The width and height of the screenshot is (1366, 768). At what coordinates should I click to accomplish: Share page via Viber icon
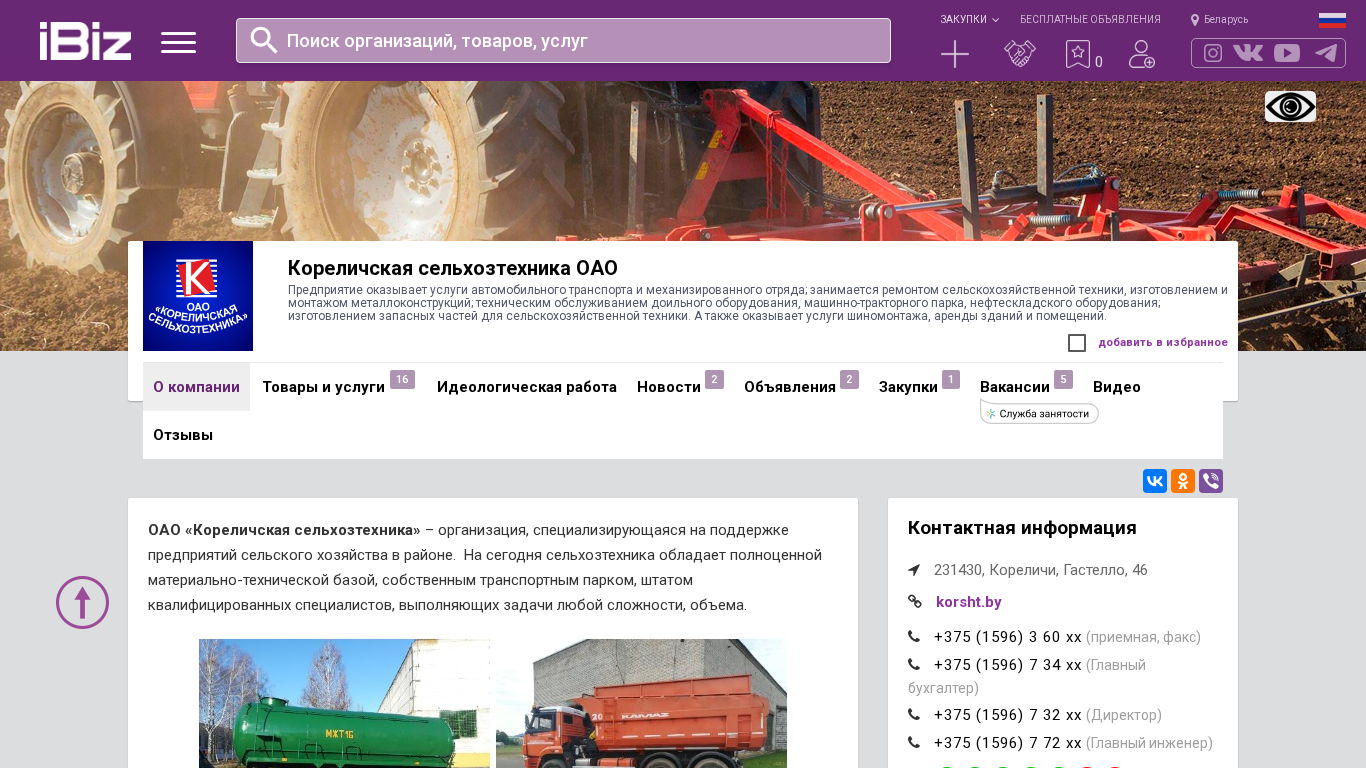pos(1211,481)
